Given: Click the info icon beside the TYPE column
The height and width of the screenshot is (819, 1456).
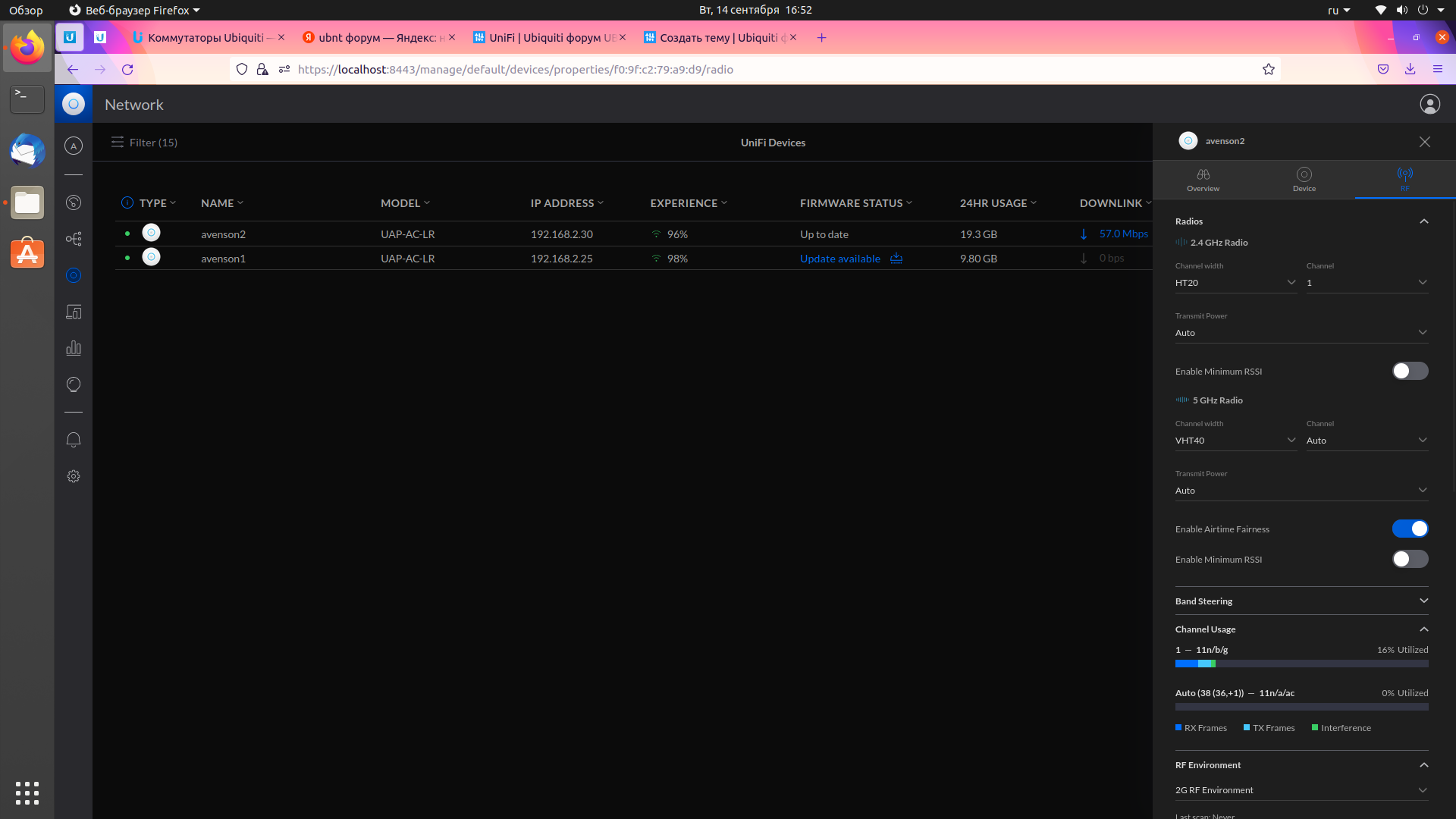Looking at the screenshot, I should coord(127,202).
